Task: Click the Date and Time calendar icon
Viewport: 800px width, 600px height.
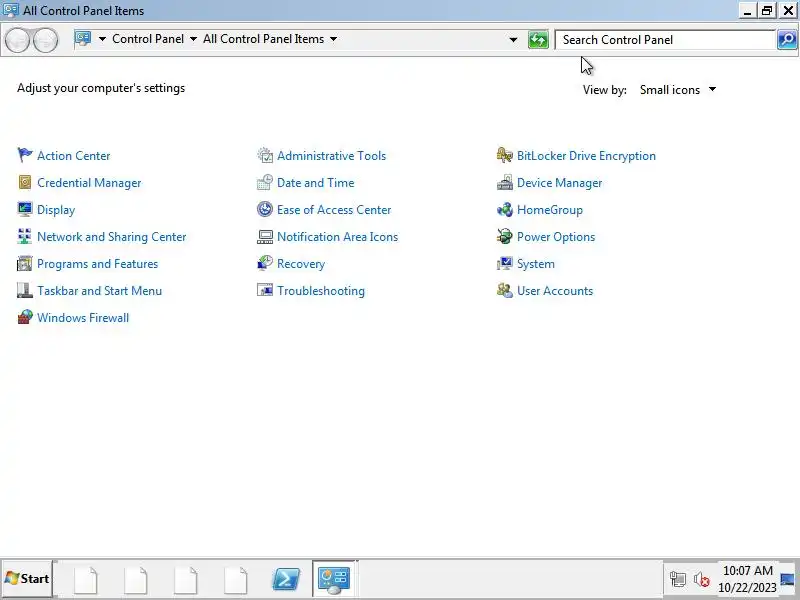Action: 265,182
